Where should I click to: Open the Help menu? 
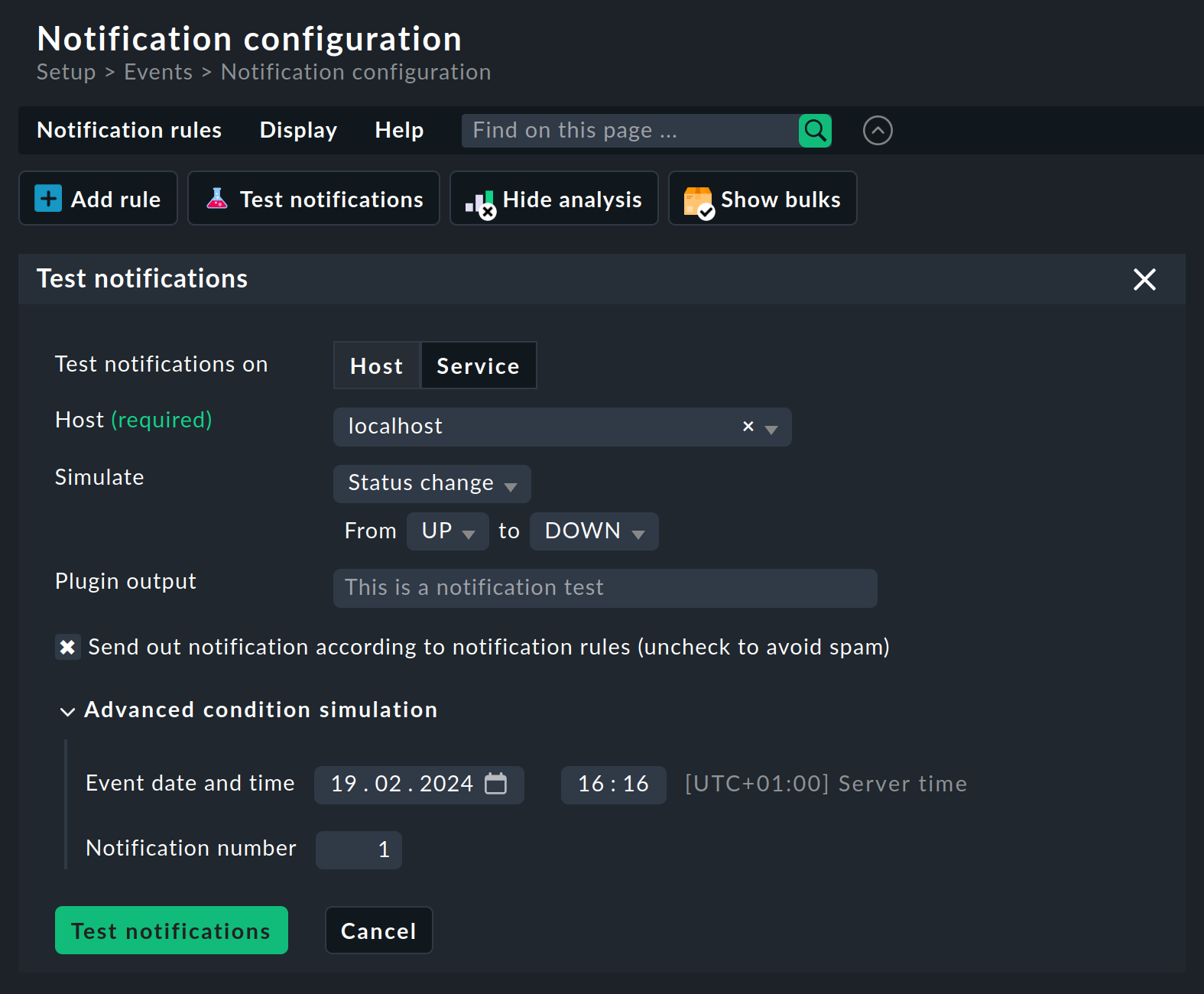399,130
